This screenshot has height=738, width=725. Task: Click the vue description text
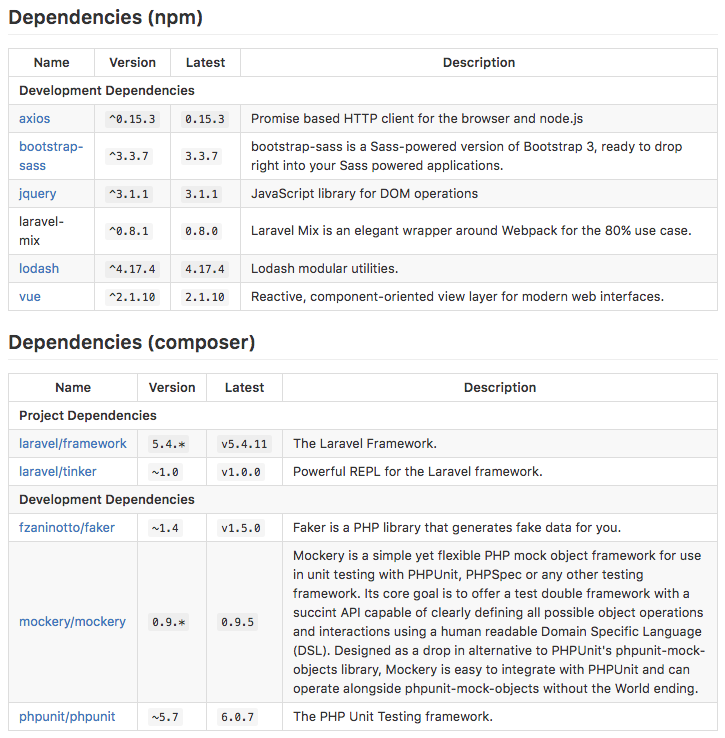pos(457,297)
